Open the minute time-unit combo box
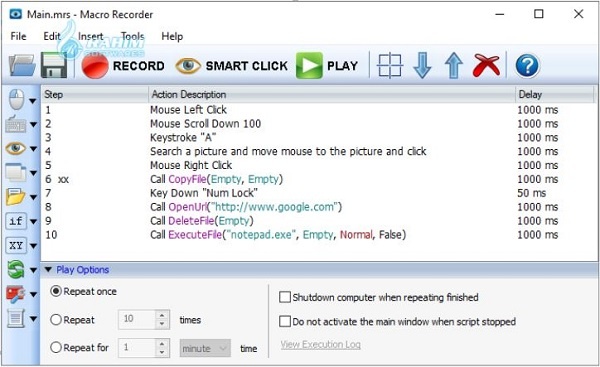600x367 pixels. (x=205, y=348)
